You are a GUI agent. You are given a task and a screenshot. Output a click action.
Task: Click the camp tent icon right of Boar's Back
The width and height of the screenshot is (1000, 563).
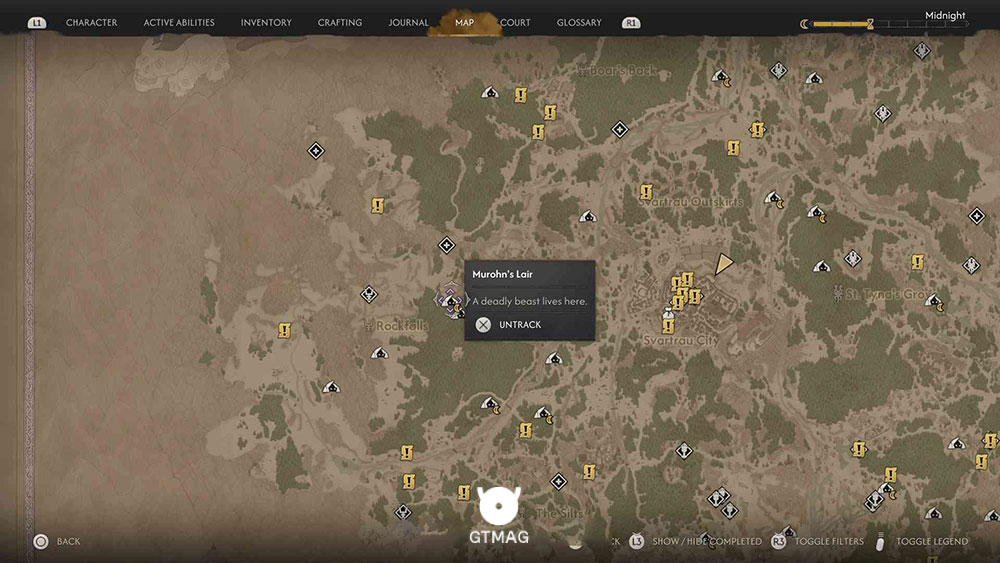tap(720, 77)
